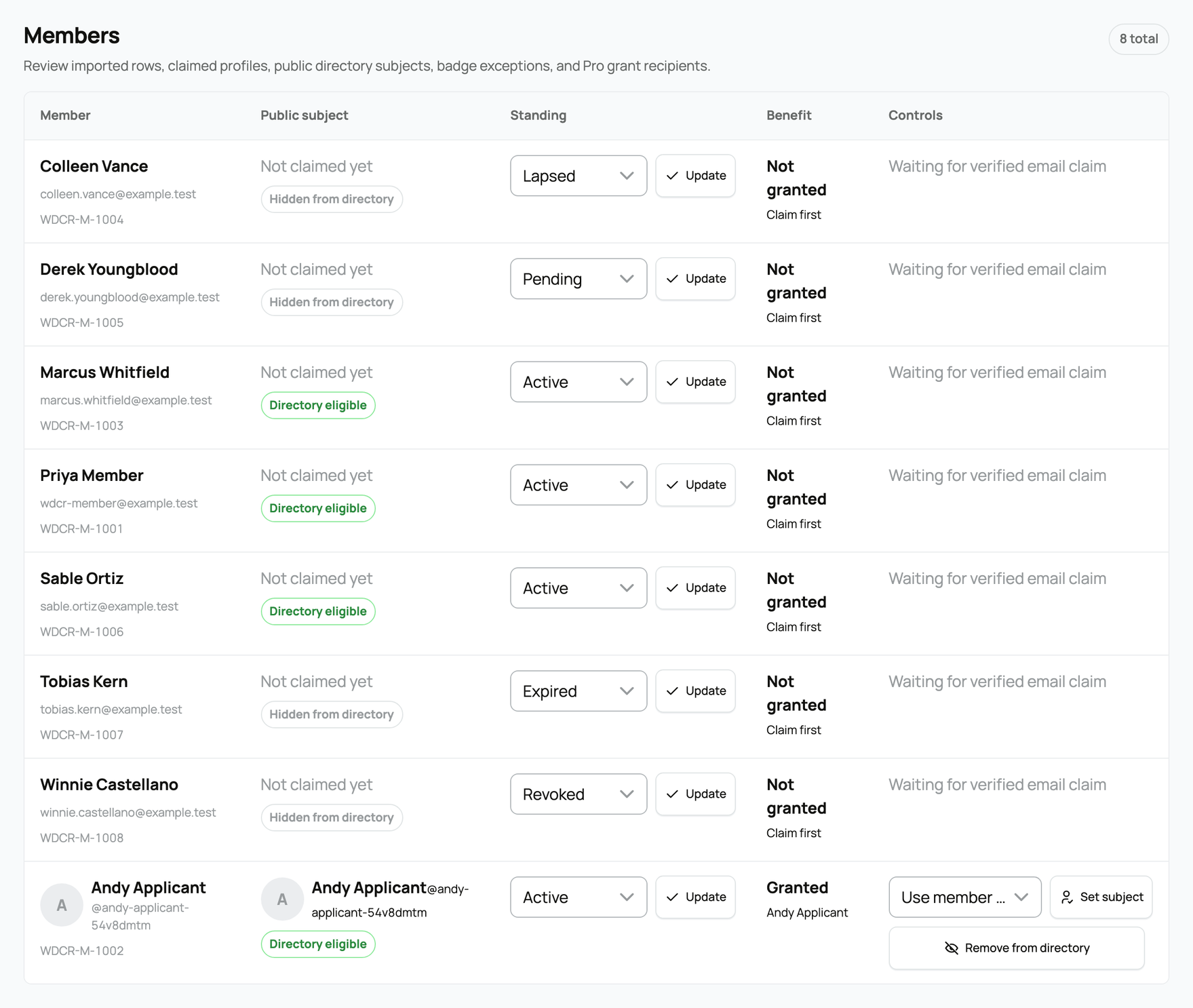This screenshot has height=1008, width=1193.
Task: Click Winnie Castellano member name
Action: (109, 786)
